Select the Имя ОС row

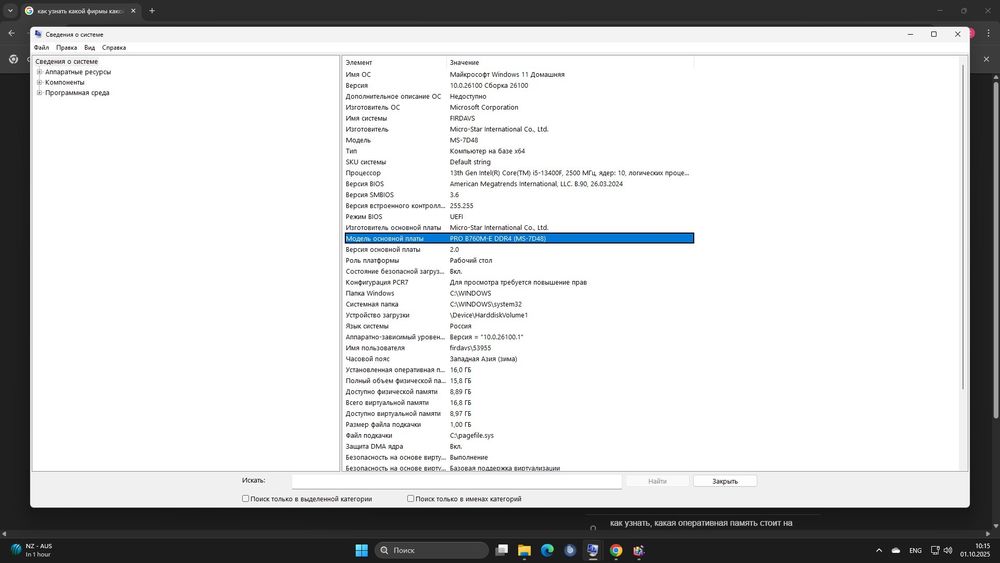click(x=518, y=75)
